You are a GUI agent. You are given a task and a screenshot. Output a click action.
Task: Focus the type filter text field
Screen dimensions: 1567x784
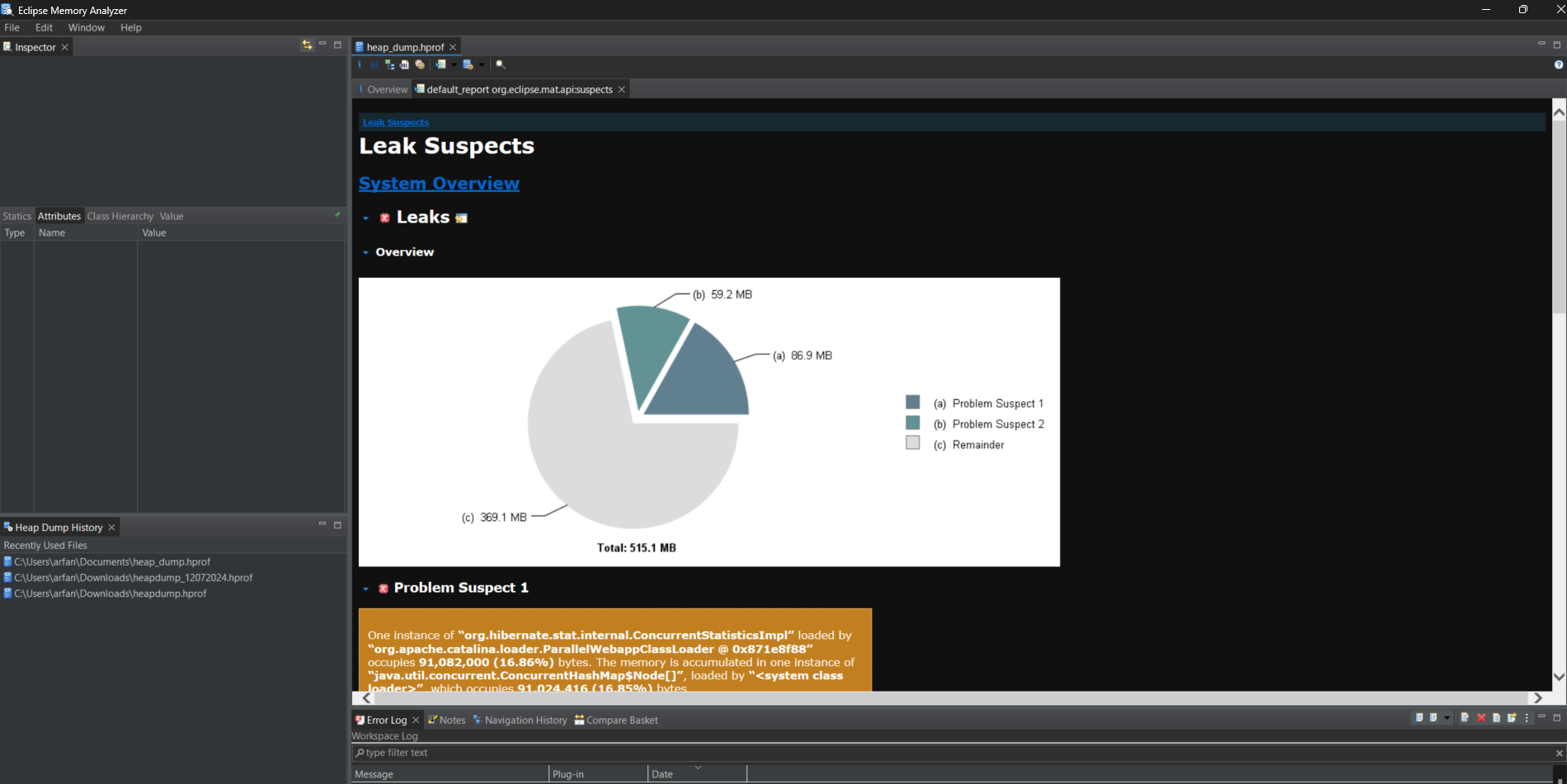click(x=953, y=753)
